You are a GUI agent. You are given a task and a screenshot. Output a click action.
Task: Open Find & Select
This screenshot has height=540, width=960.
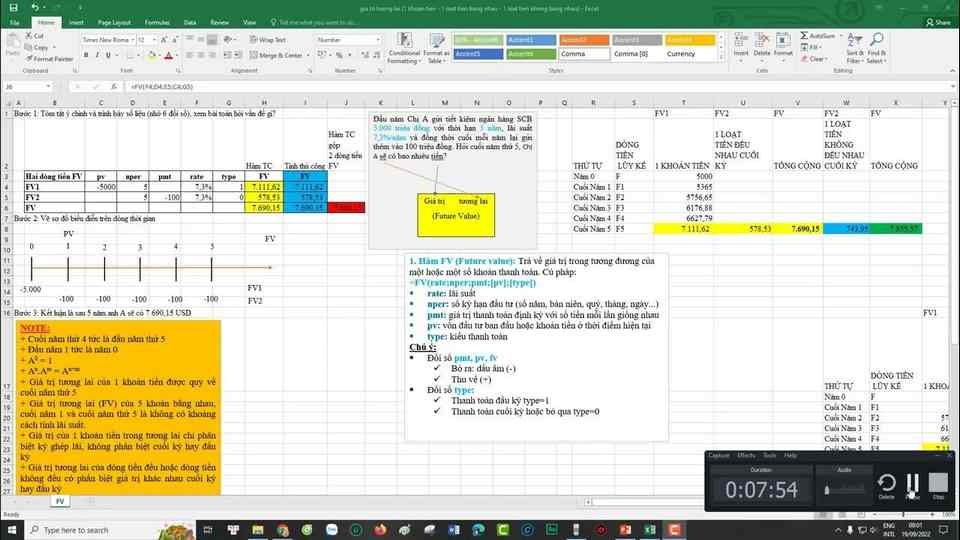(x=876, y=48)
